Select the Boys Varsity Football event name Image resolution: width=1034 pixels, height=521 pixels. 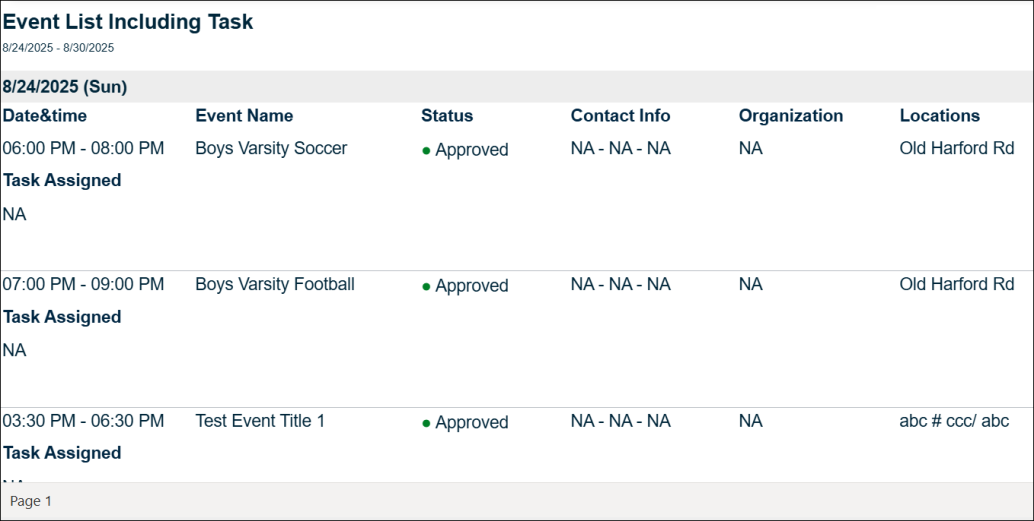[275, 284]
